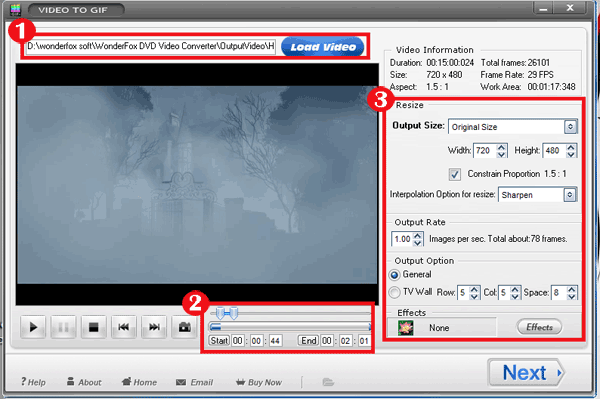Click the output rate field 1.00
600x399 pixels.
coord(402,239)
